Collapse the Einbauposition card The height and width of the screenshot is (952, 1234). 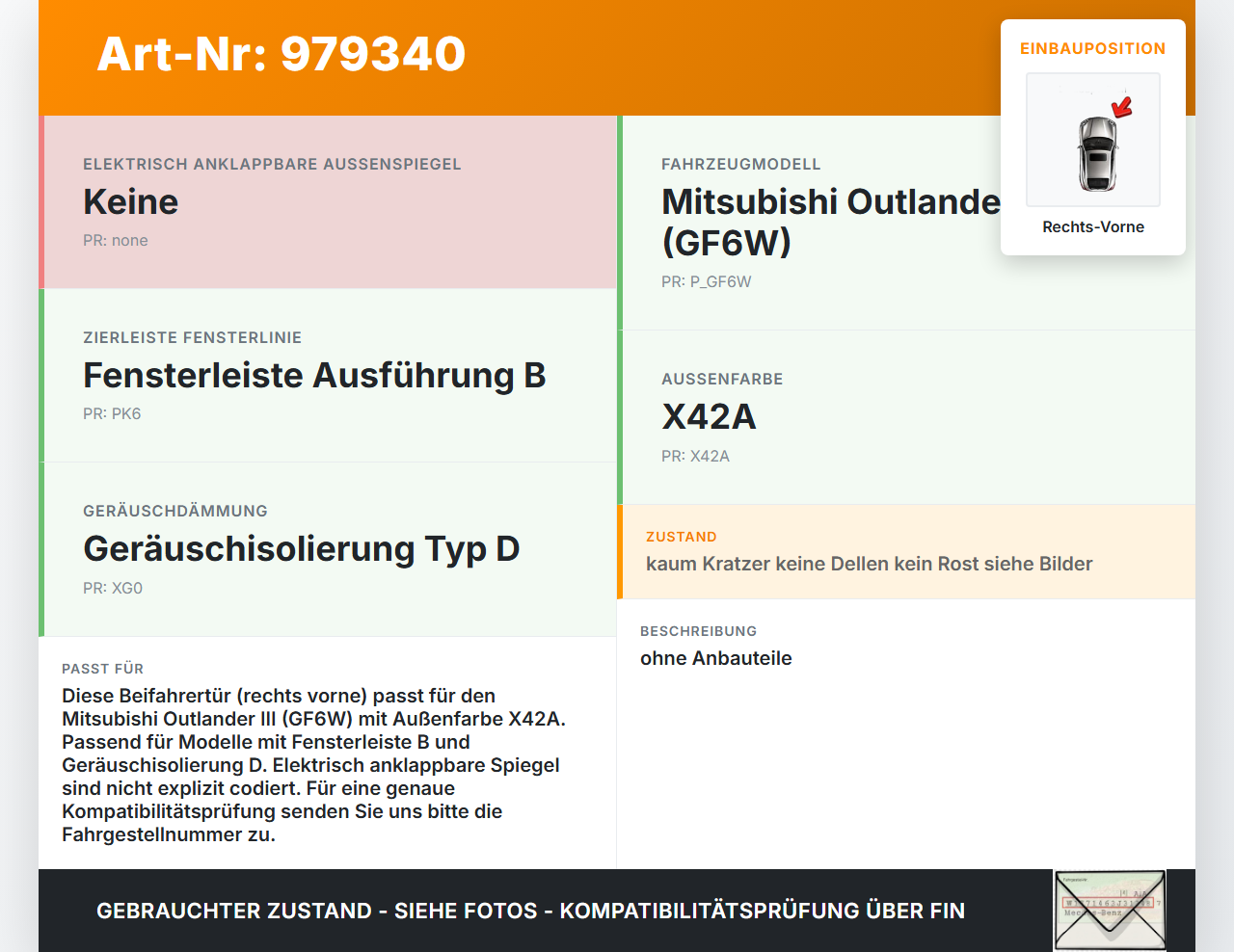coord(1092,48)
